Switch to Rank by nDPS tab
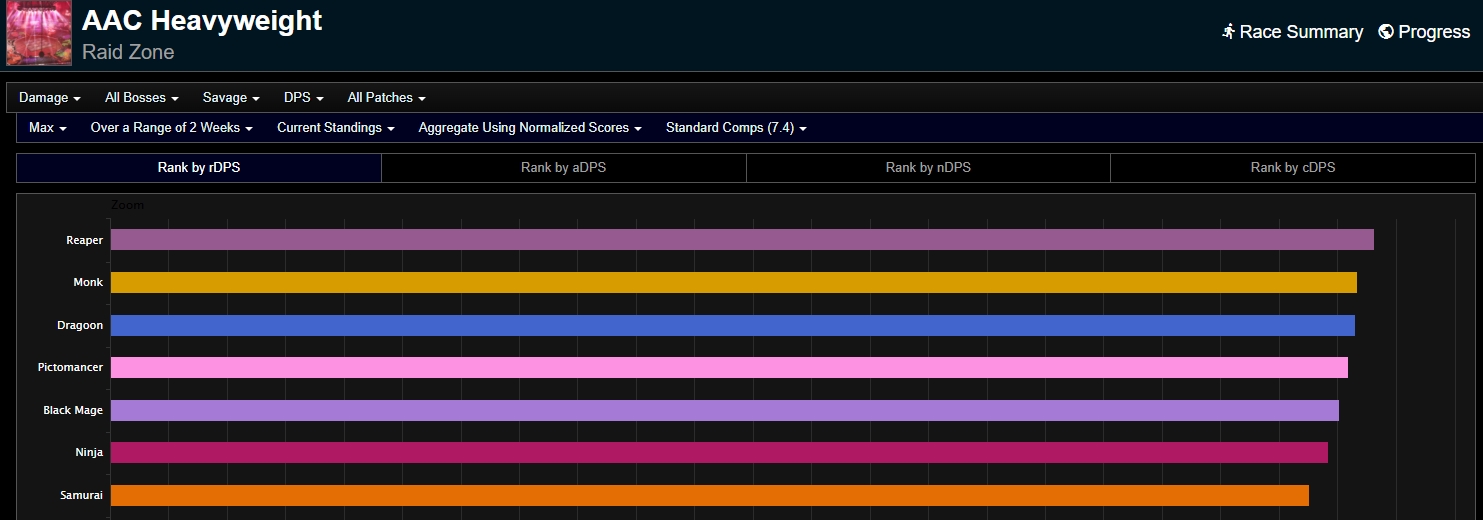Screen dimensions: 1483x520 (928, 168)
